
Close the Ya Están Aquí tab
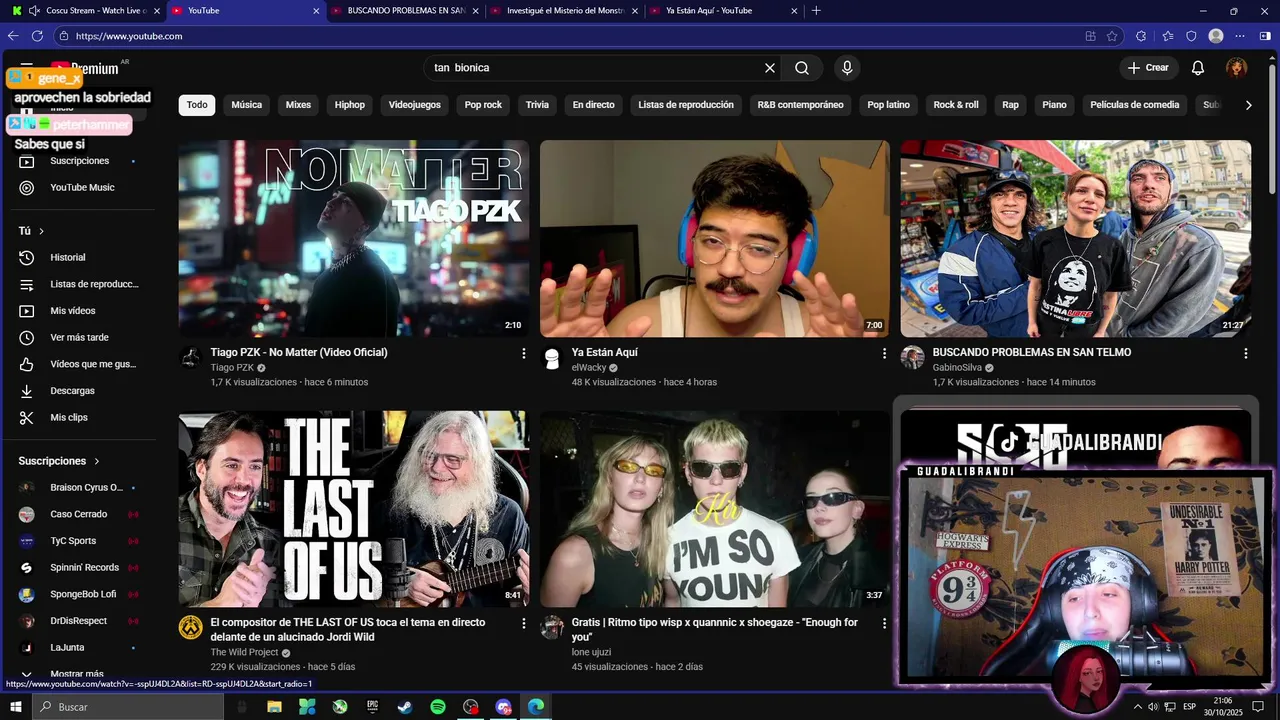(795, 11)
